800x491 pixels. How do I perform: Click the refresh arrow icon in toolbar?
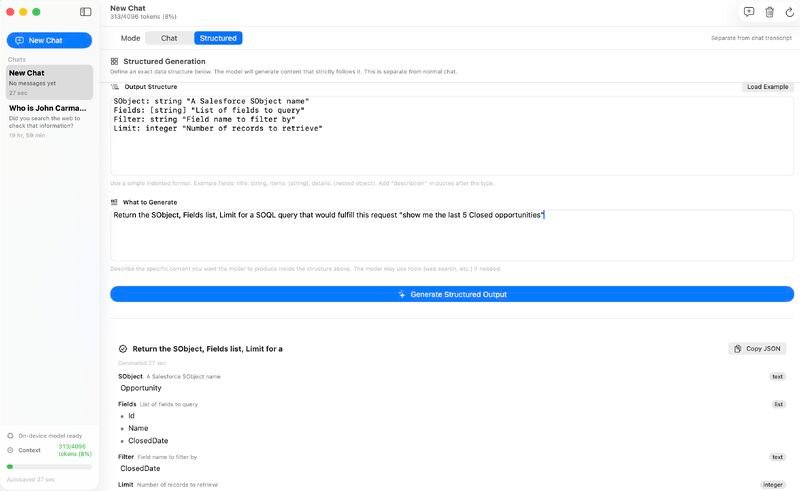(x=789, y=12)
